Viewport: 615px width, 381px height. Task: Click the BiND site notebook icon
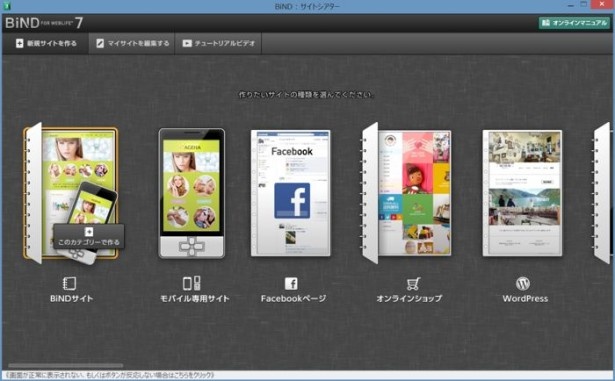69,283
